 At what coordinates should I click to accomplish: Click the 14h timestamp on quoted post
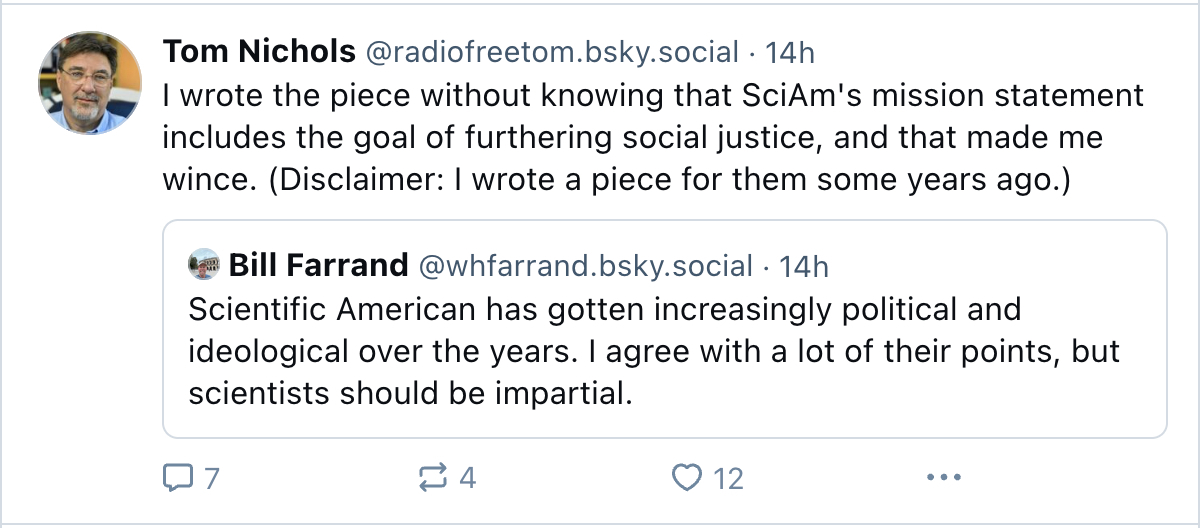(x=804, y=265)
